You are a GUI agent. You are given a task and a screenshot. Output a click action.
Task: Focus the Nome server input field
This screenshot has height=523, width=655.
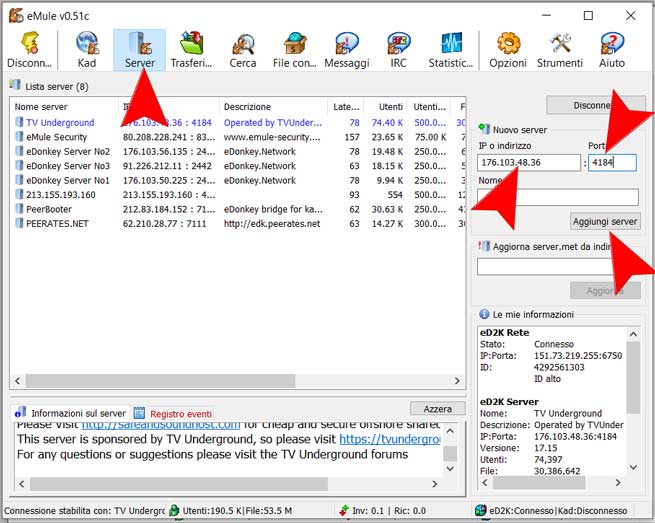(x=558, y=197)
